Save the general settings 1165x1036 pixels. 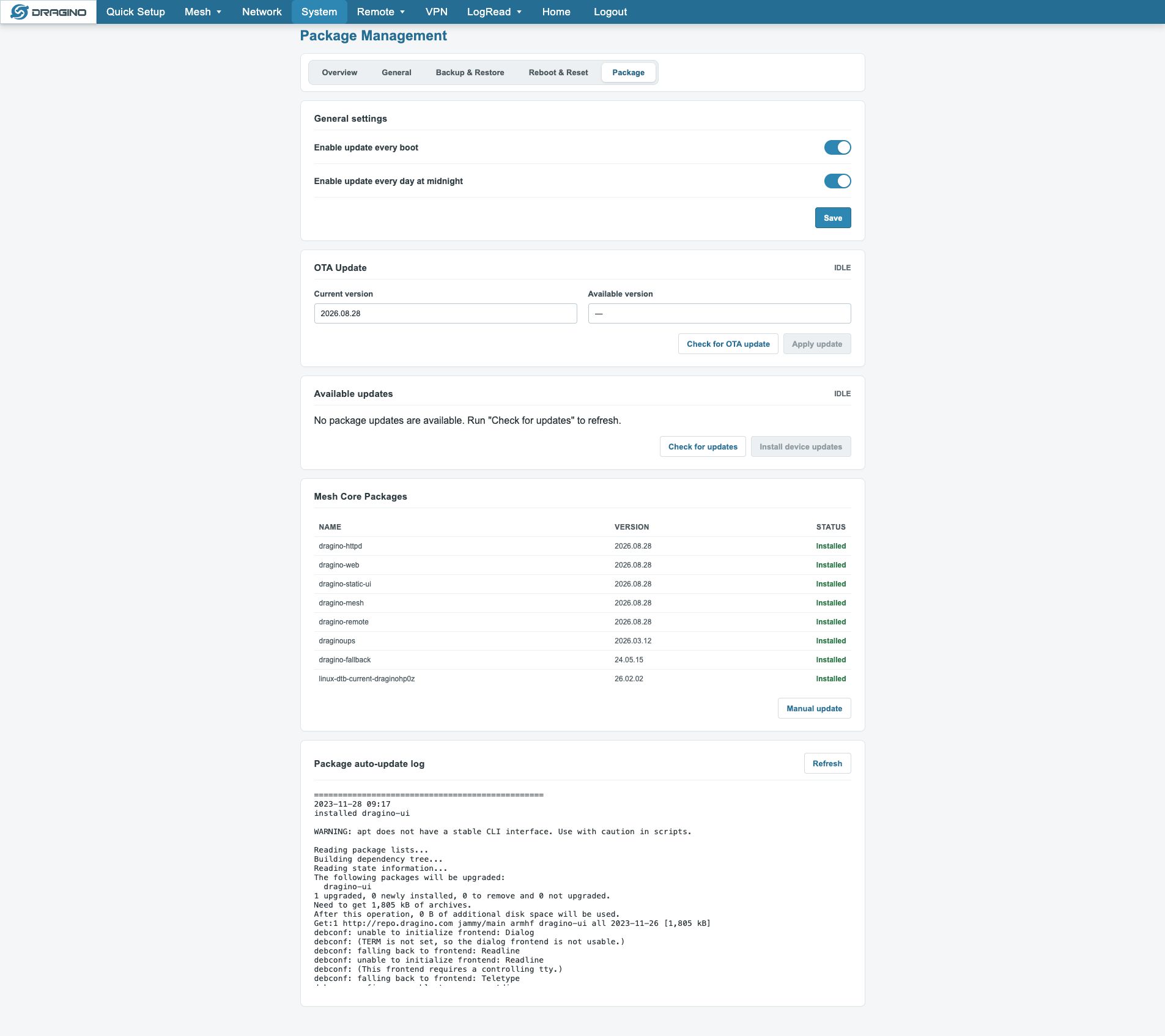833,218
